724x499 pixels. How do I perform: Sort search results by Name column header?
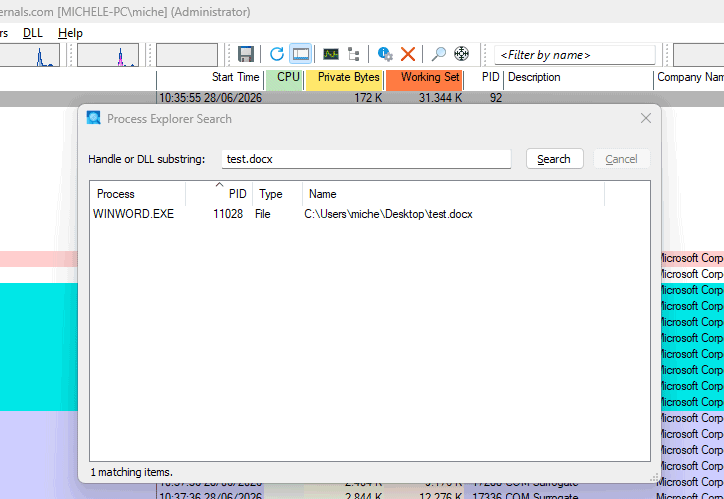pos(453,194)
